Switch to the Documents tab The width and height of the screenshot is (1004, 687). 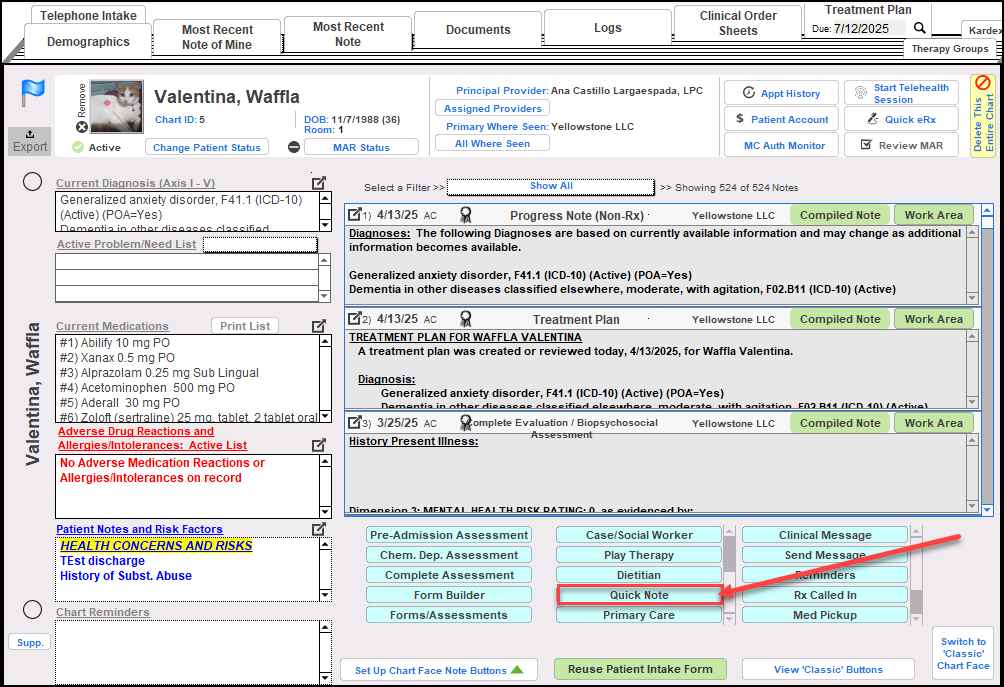[478, 30]
